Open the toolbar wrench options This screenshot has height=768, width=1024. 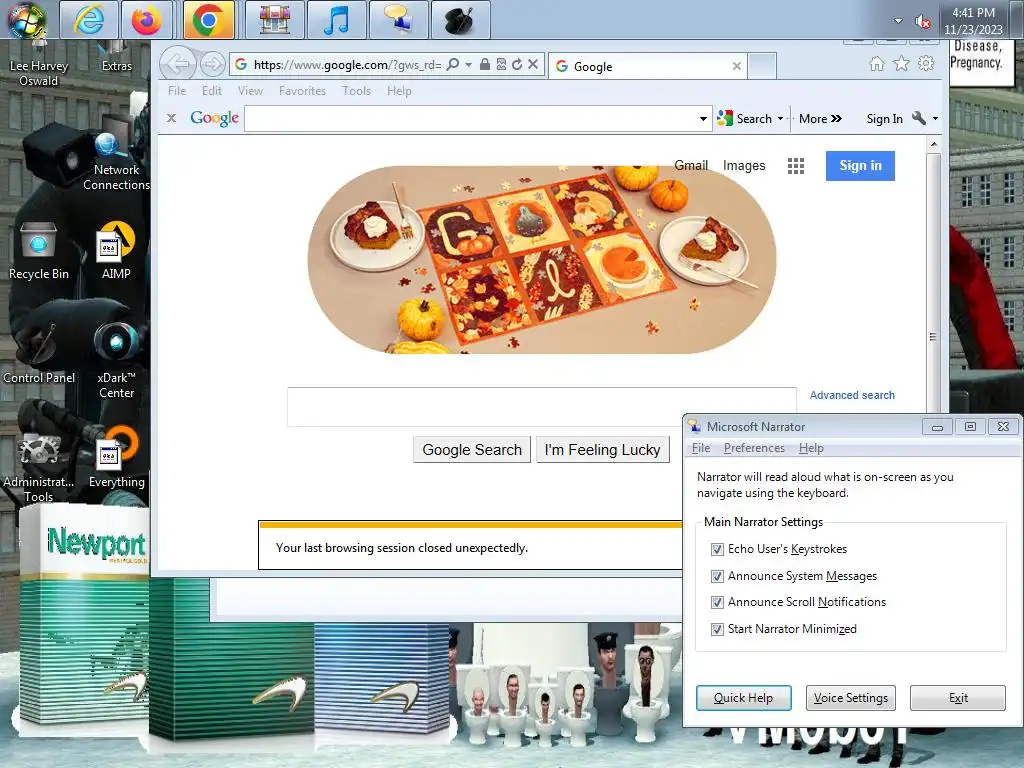919,118
